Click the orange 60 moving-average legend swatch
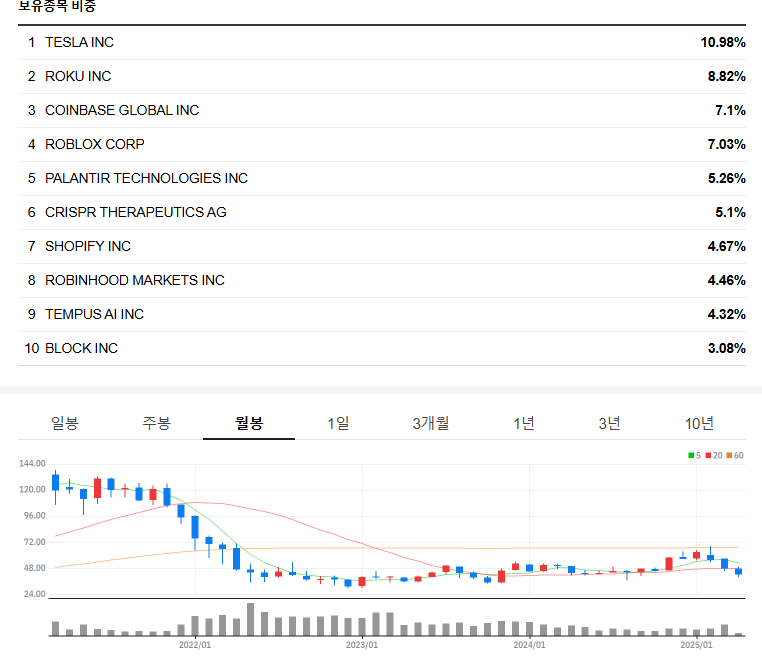 tap(729, 455)
